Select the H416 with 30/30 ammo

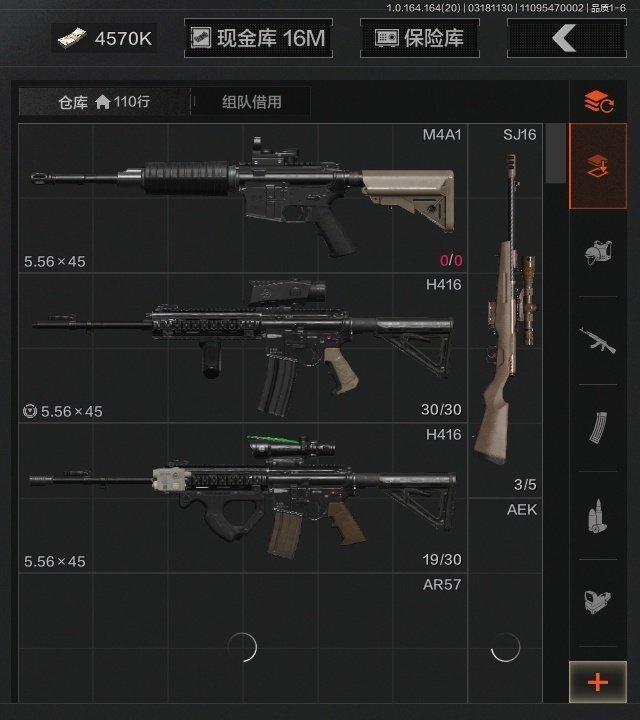coord(243,348)
